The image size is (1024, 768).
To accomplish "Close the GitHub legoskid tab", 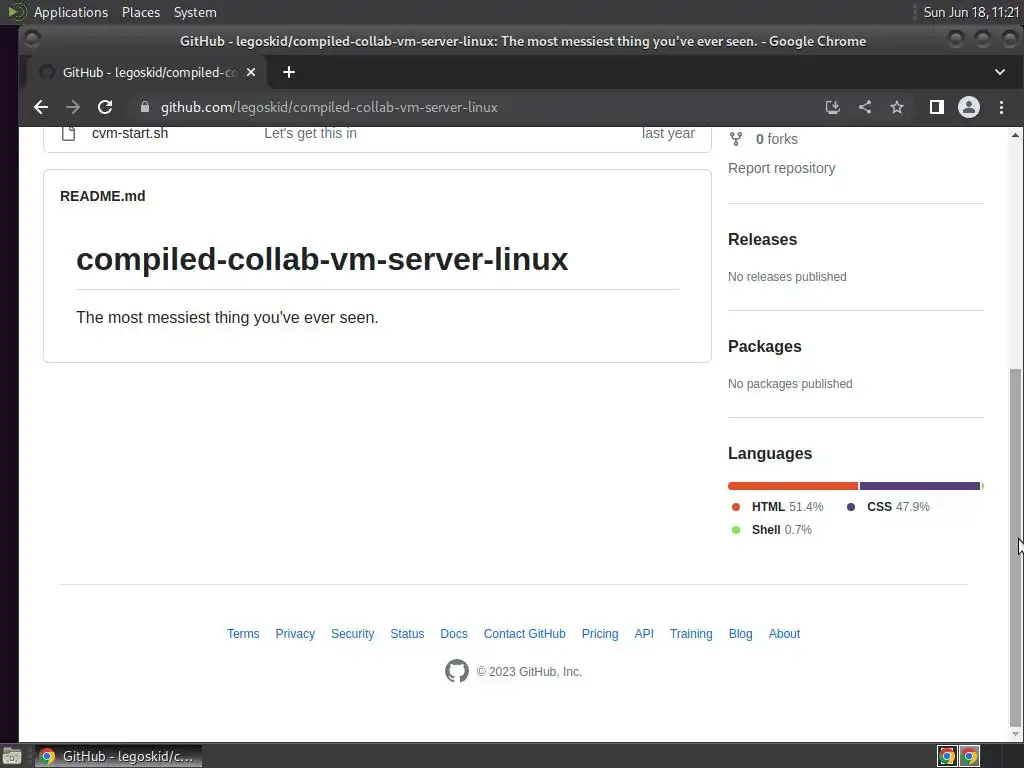I will coord(251,72).
